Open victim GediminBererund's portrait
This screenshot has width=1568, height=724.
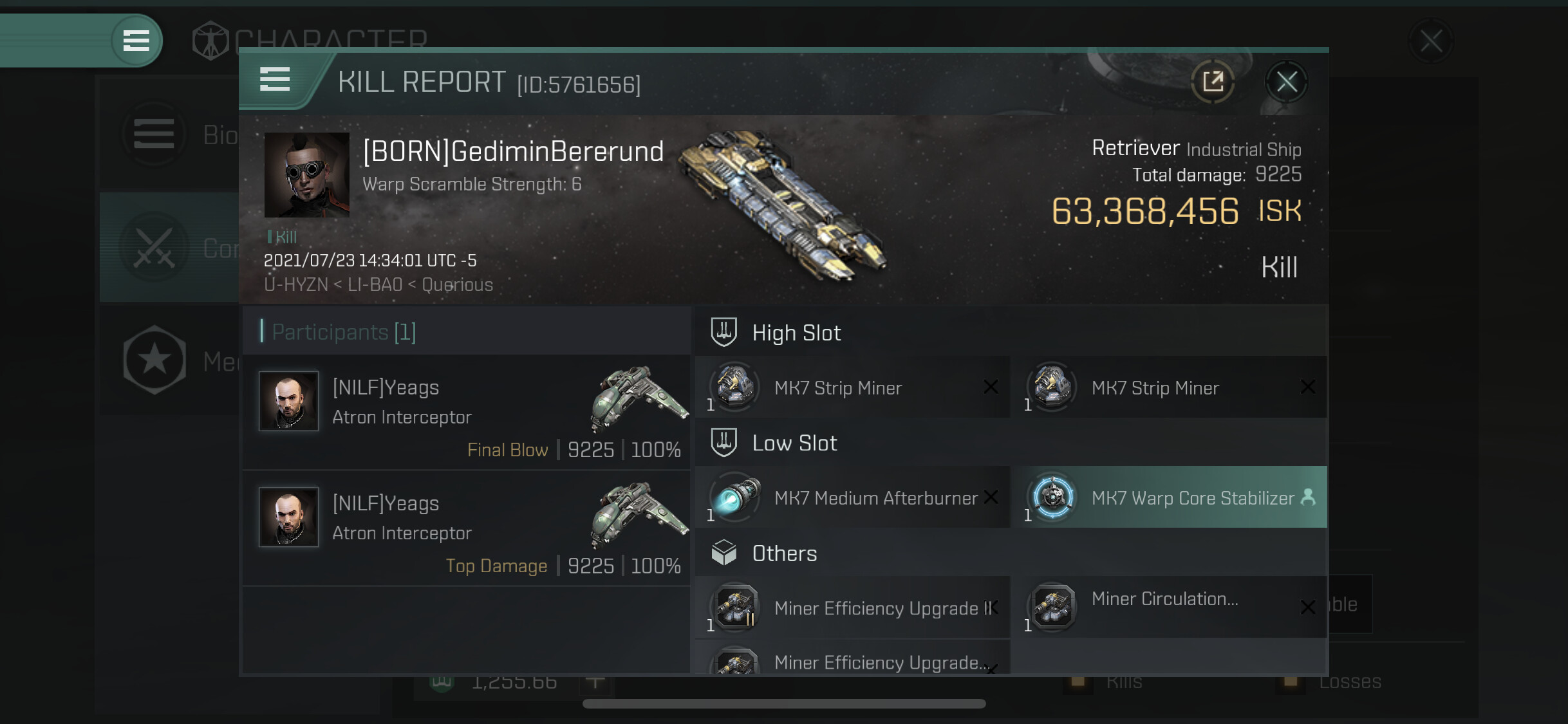(x=306, y=175)
